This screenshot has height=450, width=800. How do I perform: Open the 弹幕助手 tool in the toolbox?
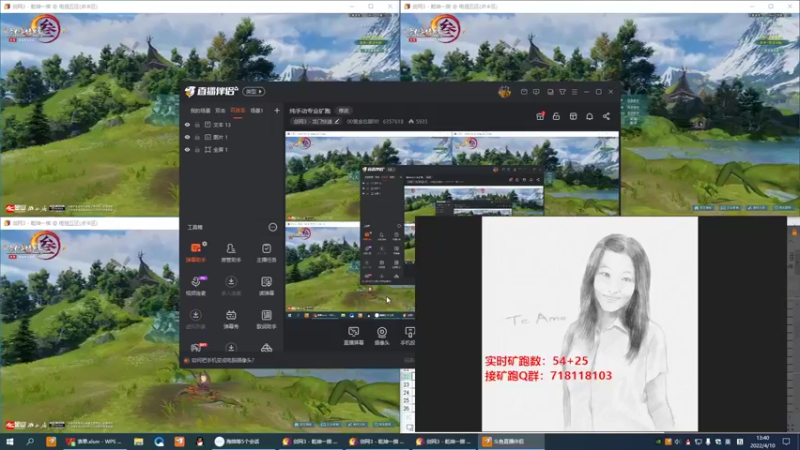click(x=195, y=253)
